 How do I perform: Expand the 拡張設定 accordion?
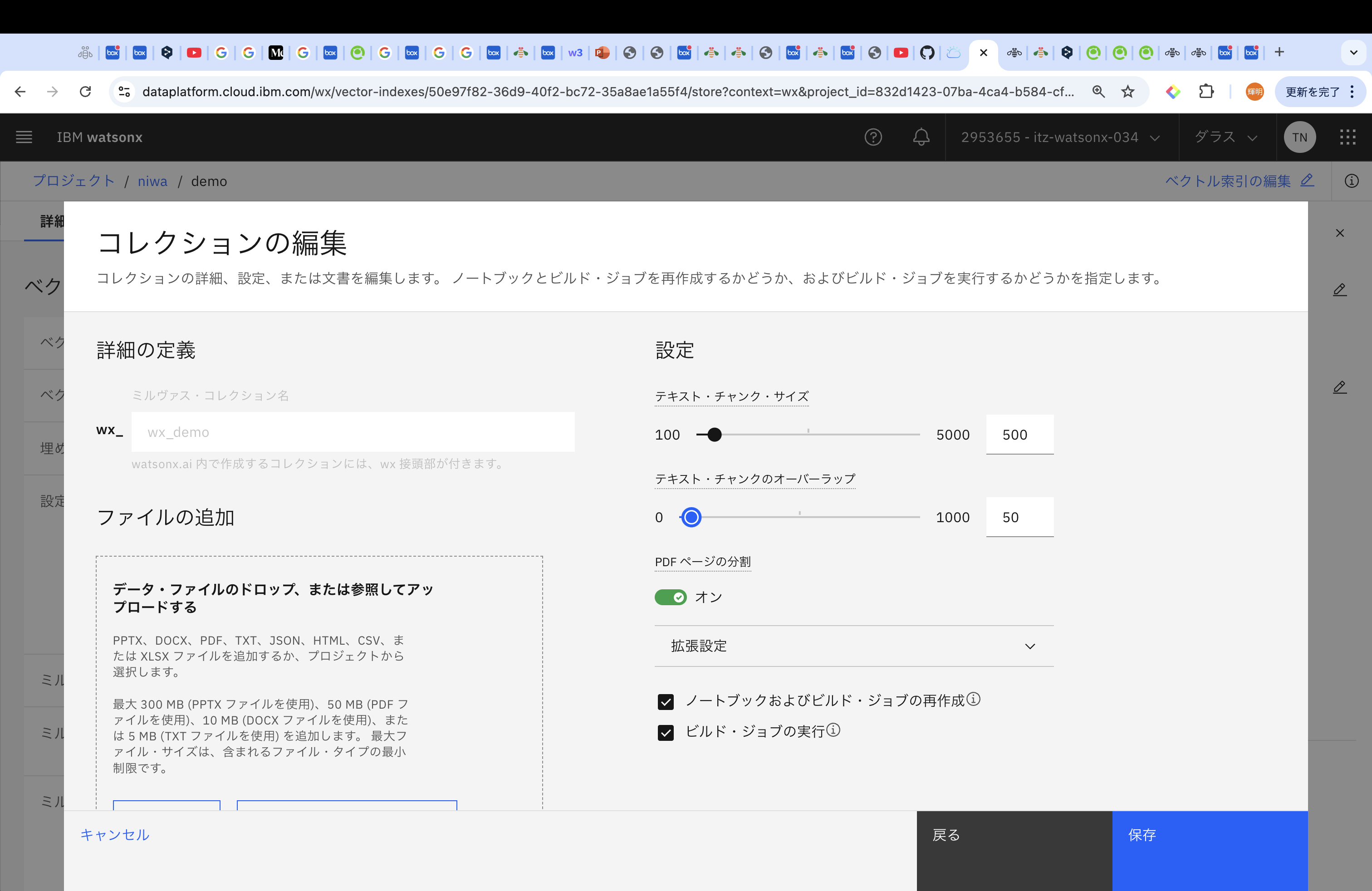pos(853,646)
